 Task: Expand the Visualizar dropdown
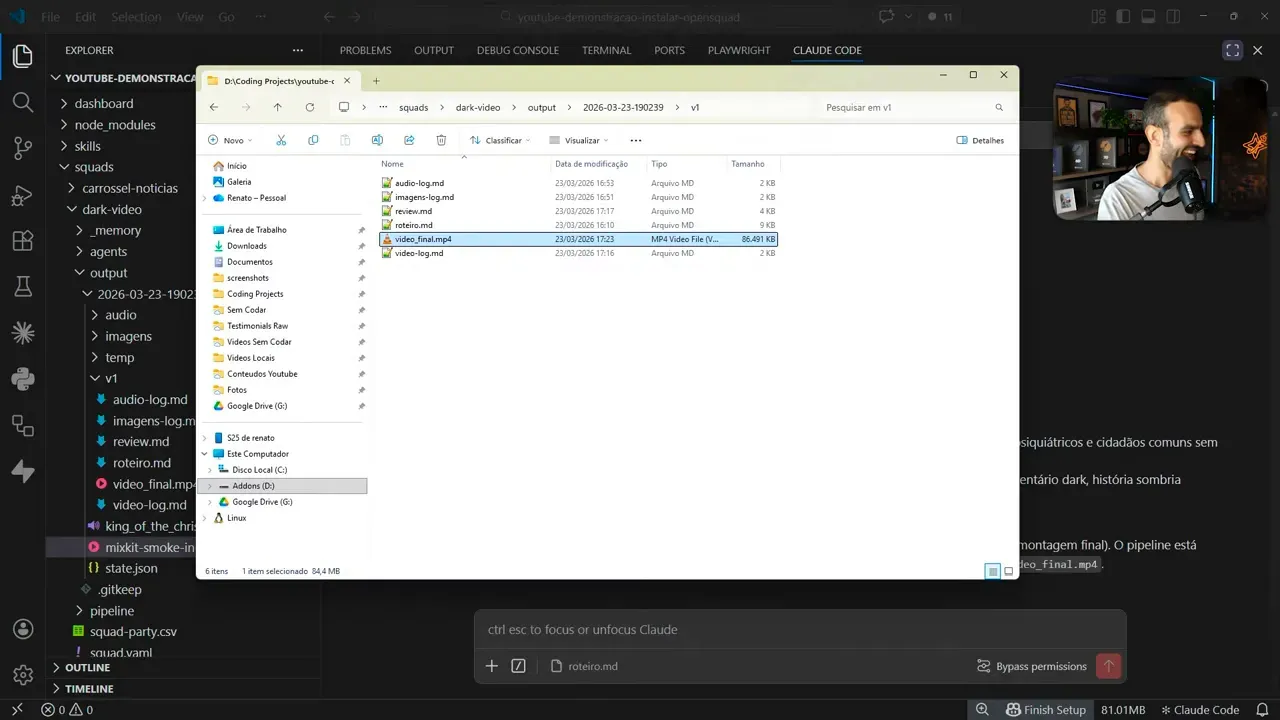tap(579, 140)
